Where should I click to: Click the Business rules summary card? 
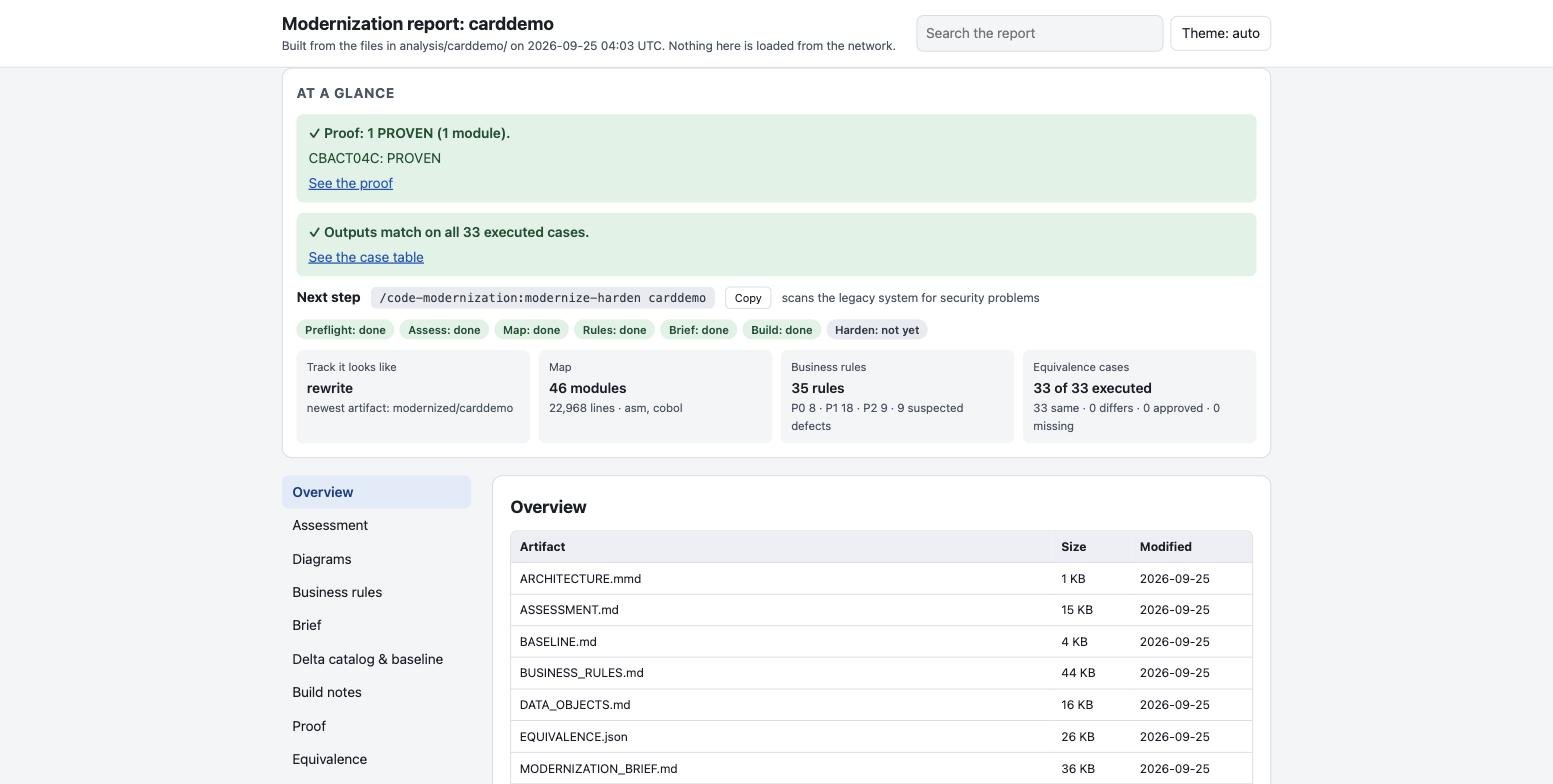(x=897, y=396)
